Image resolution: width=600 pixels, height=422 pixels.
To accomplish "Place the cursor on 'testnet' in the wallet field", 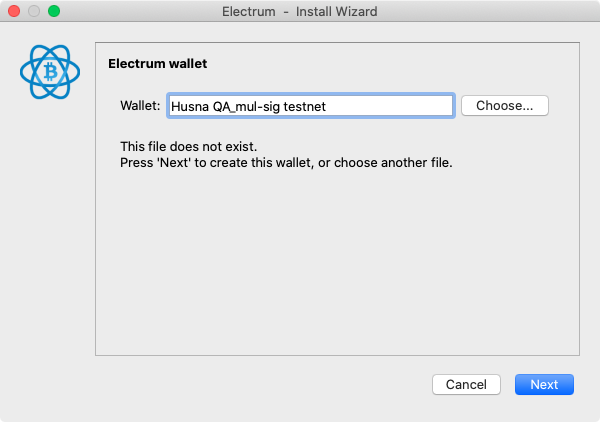I will 305,106.
